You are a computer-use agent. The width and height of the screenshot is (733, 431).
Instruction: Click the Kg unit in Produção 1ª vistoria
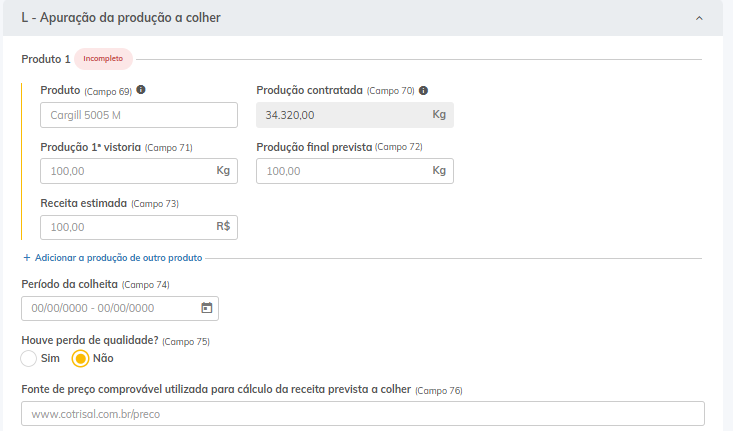pos(223,171)
